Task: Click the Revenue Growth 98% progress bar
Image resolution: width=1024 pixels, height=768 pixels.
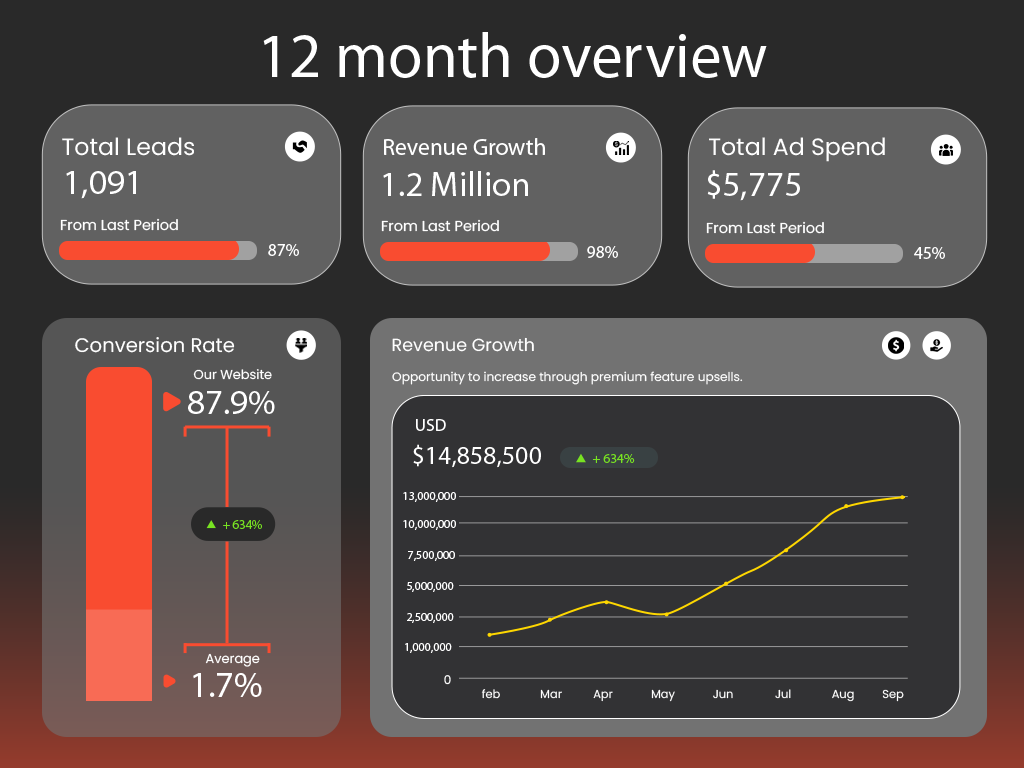Action: pyautogui.click(x=478, y=251)
